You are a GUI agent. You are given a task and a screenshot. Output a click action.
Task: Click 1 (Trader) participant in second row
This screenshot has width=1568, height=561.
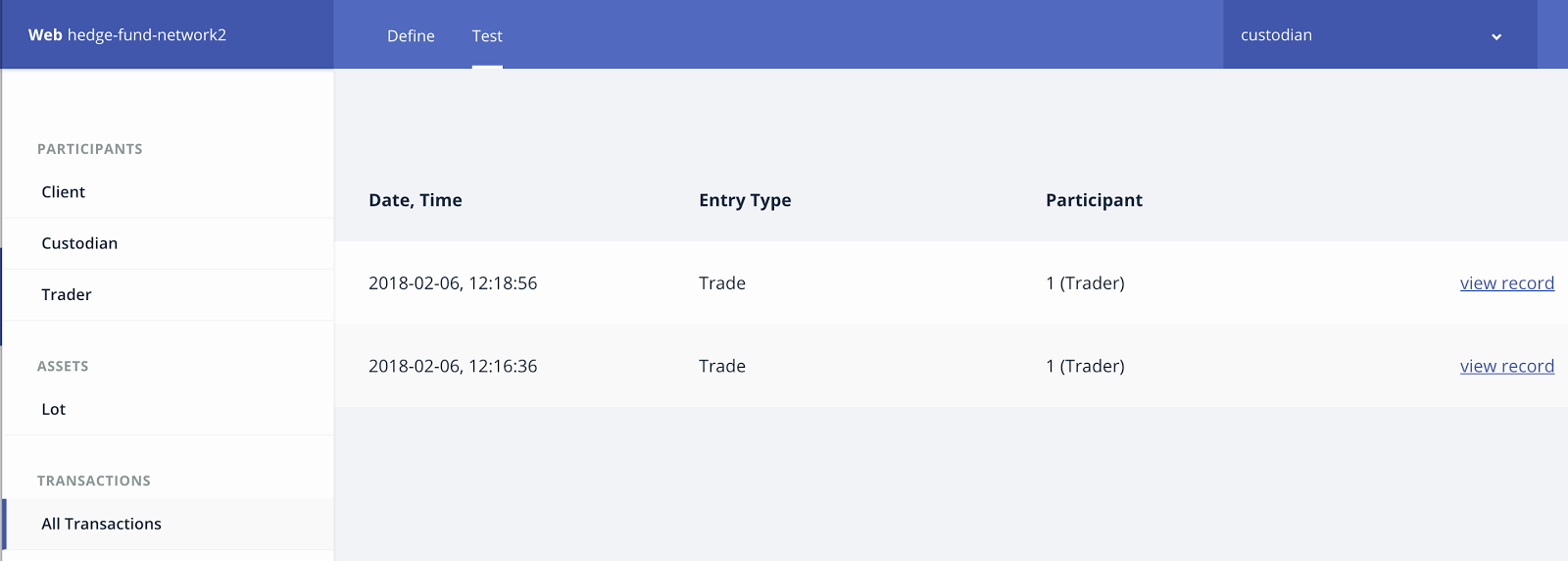[1085, 366]
